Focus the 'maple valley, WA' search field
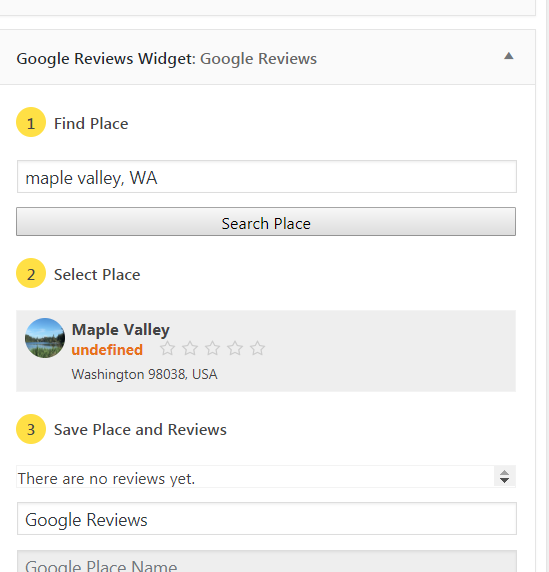The height and width of the screenshot is (572, 549). (x=267, y=177)
